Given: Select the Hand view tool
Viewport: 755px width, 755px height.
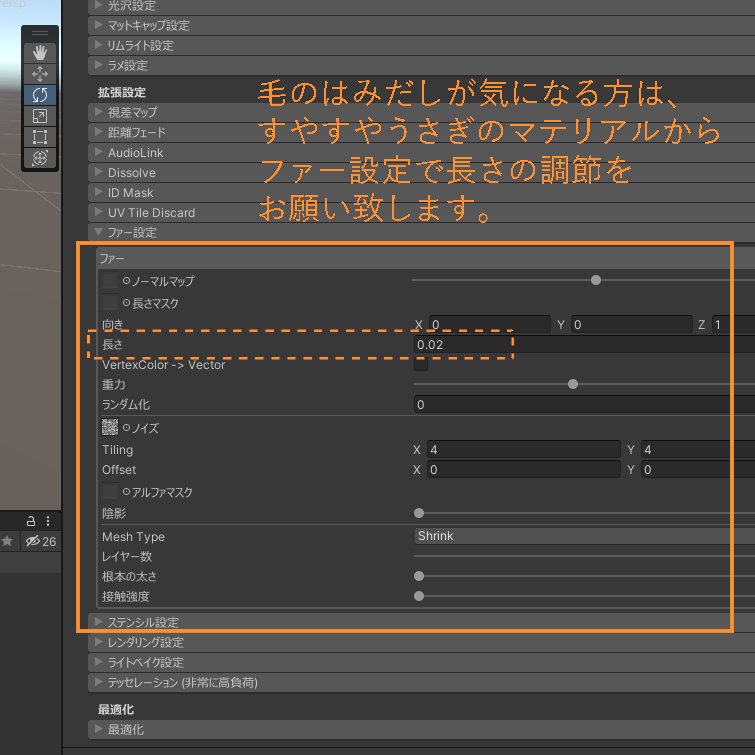Looking at the screenshot, I should (x=40, y=52).
